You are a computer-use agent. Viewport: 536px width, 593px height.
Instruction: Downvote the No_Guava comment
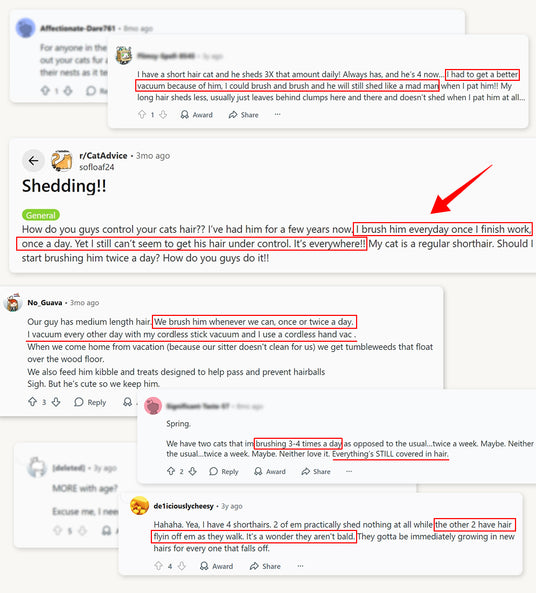(56, 402)
